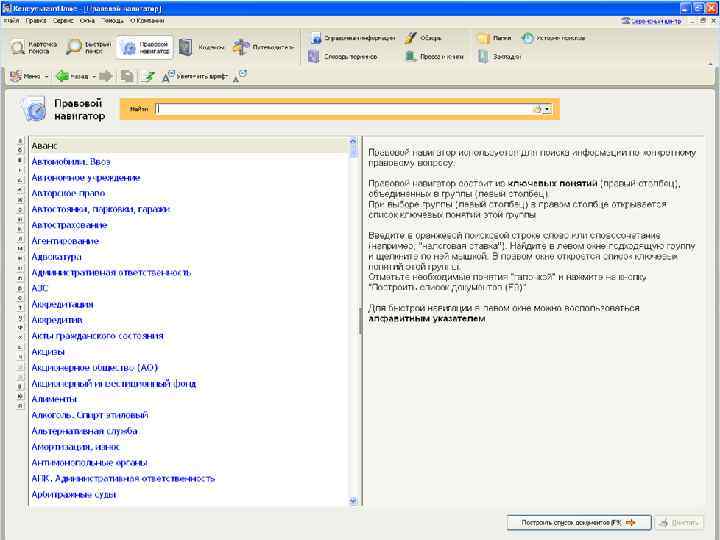This screenshot has height=540, width=720.
Task: Select Арбитражные суды group
Action: pyautogui.click(x=73, y=495)
